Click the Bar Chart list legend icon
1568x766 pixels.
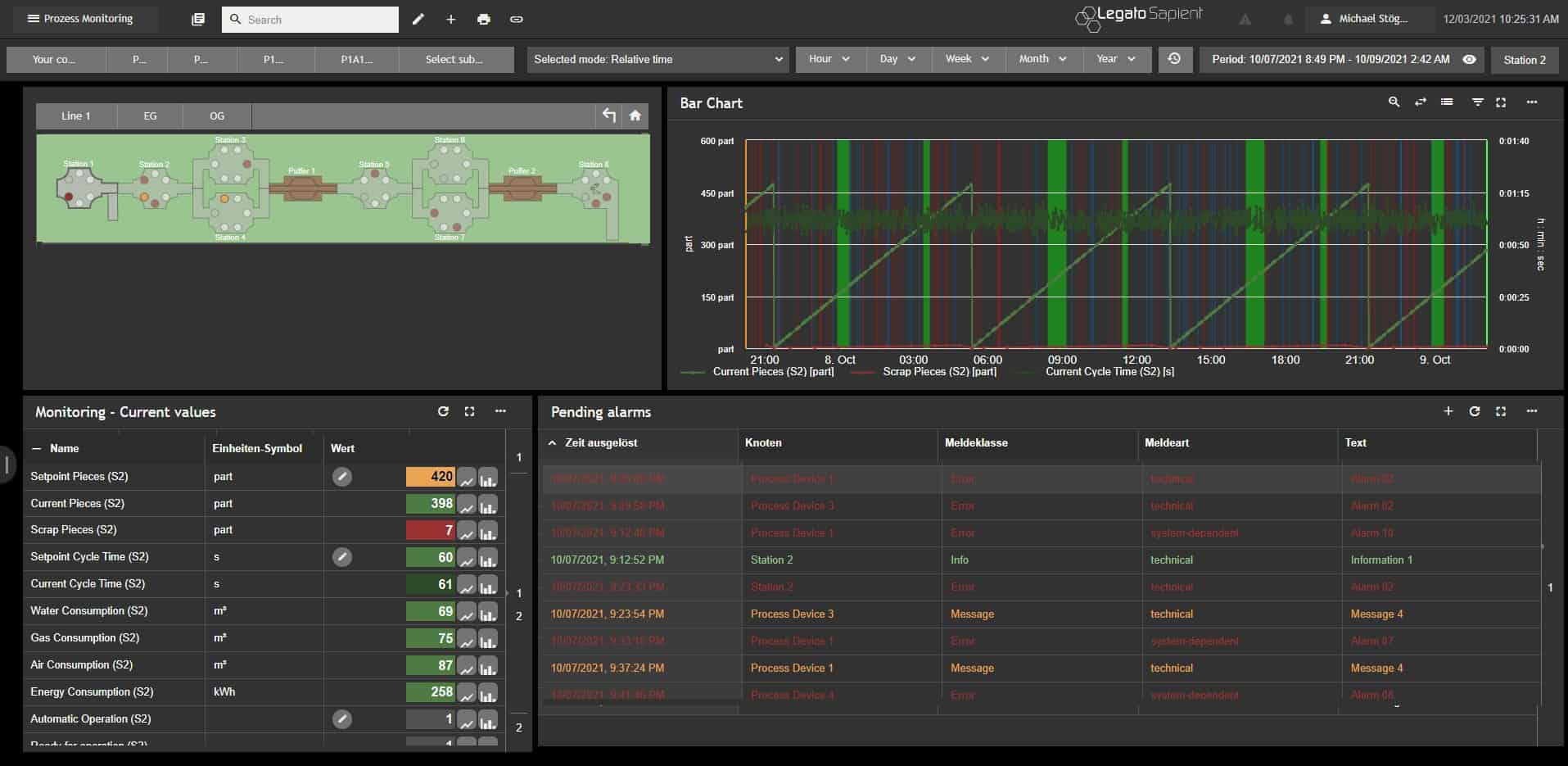tap(1447, 102)
